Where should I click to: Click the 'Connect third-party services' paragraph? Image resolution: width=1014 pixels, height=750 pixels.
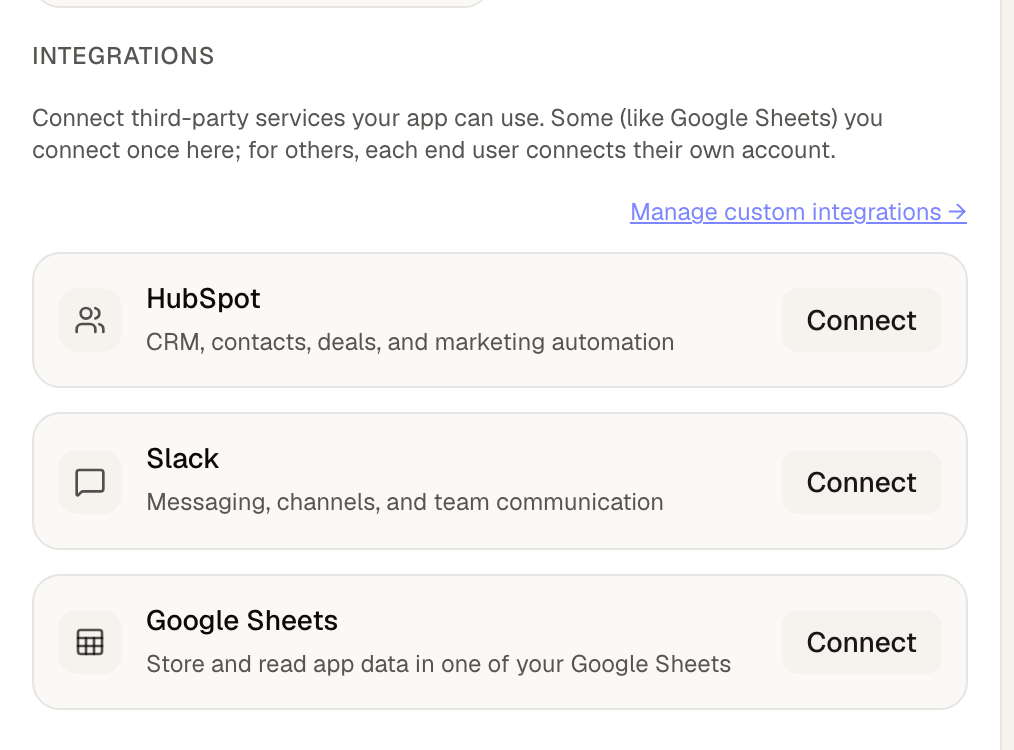457,134
